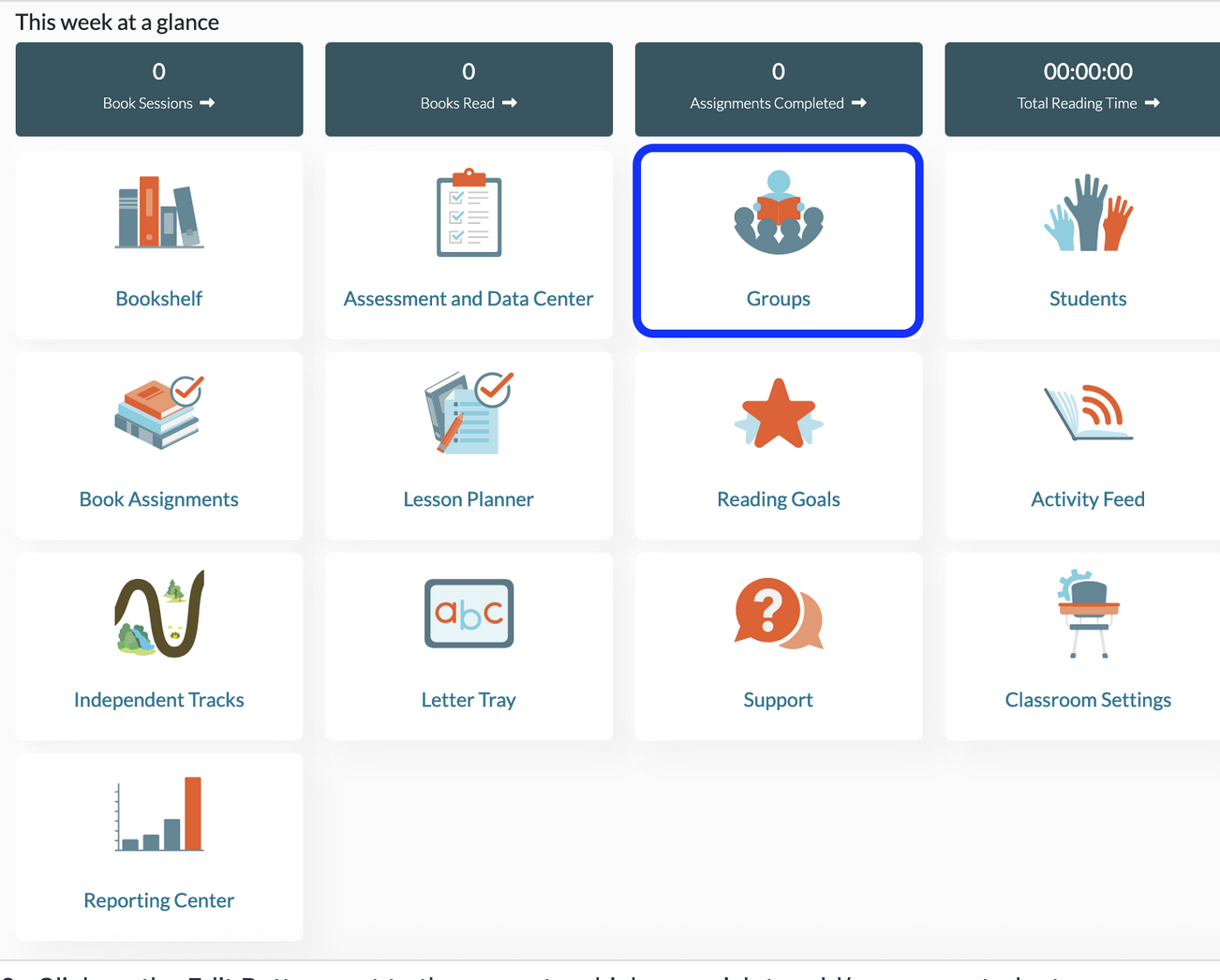
Task: Open the Bookshelf text link
Action: click(159, 299)
